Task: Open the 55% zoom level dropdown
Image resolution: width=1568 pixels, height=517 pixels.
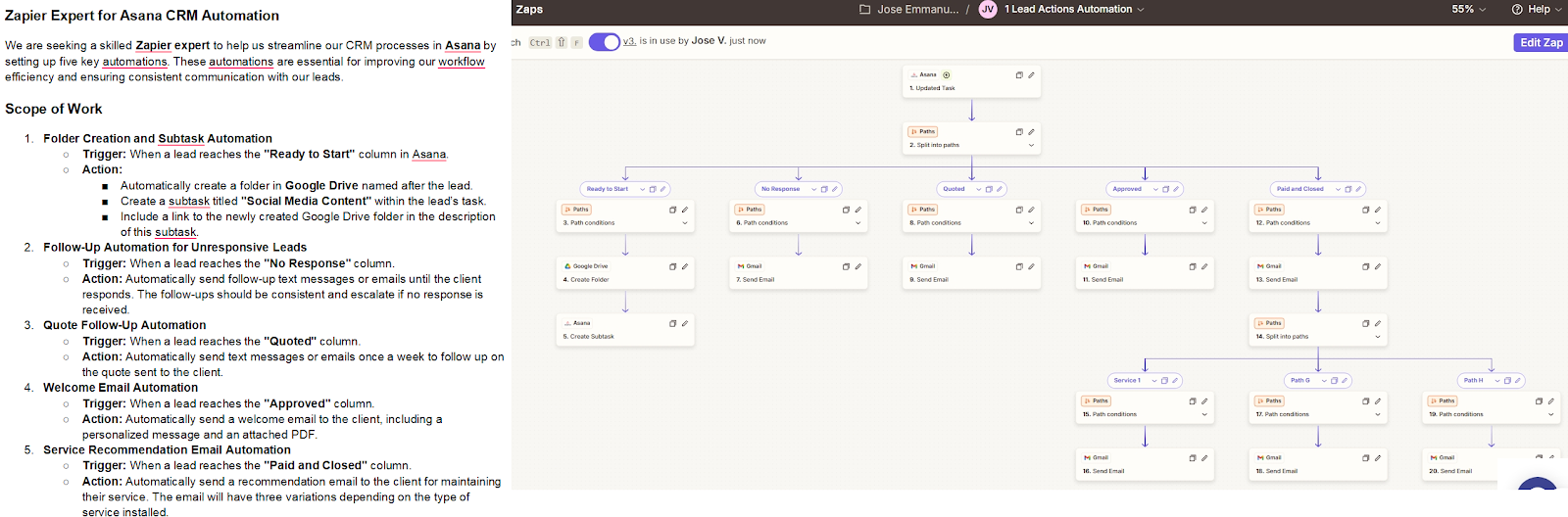Action: click(1468, 9)
